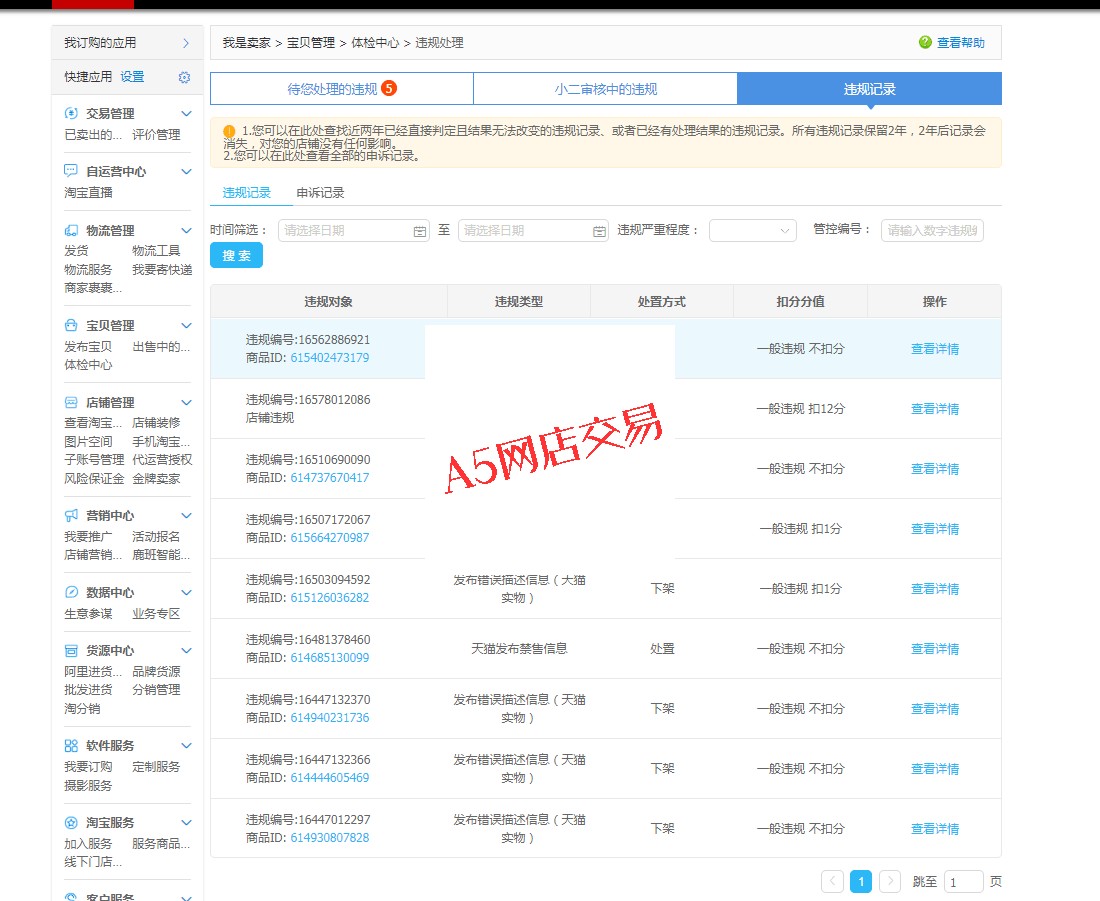
Task: Collapse the 交易管理 section
Action: [187, 113]
